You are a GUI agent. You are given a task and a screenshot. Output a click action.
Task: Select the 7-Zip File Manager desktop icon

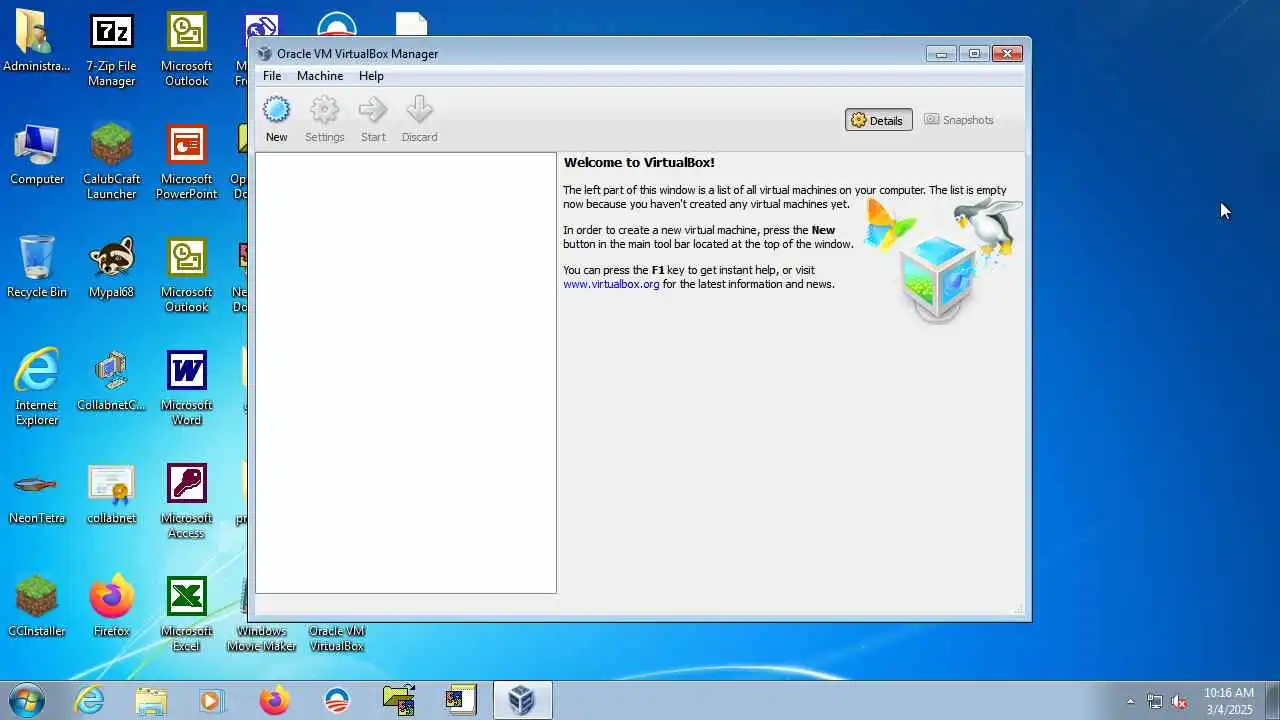(x=111, y=50)
